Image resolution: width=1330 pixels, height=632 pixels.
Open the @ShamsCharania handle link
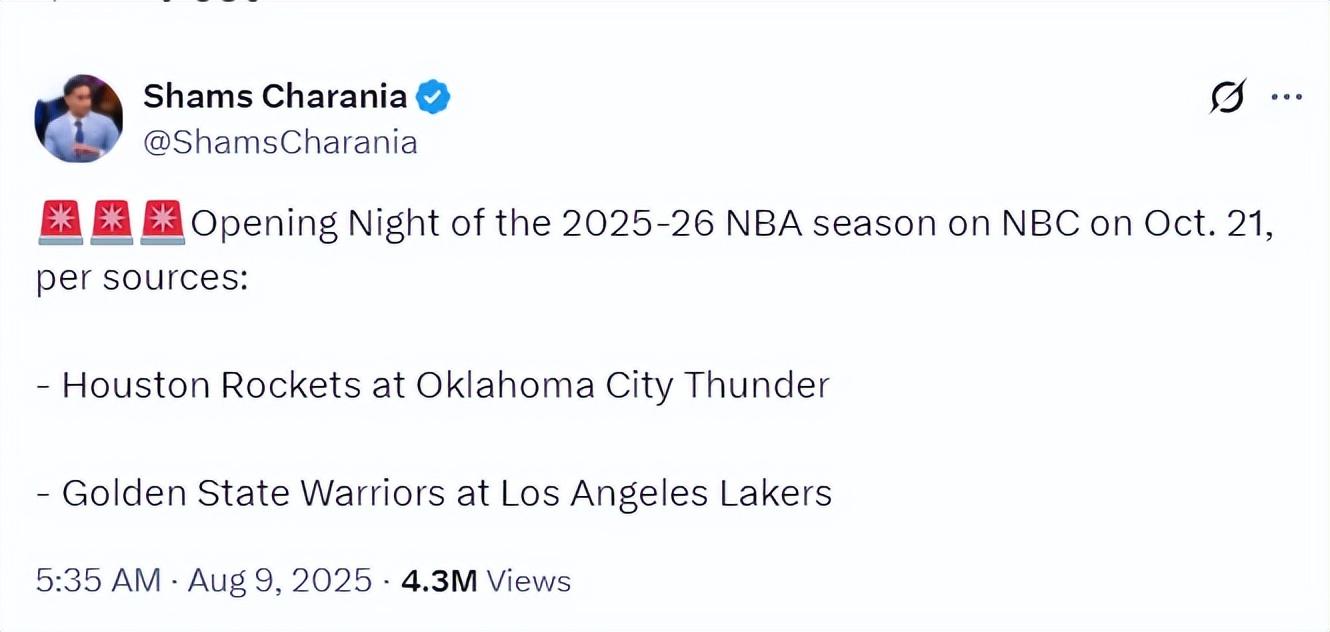pos(280,142)
